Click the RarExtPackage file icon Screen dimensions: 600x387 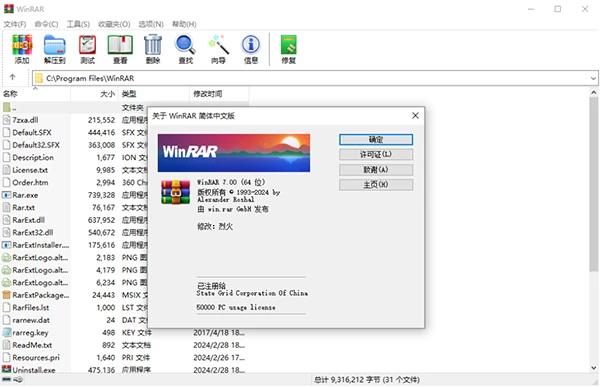(7, 295)
